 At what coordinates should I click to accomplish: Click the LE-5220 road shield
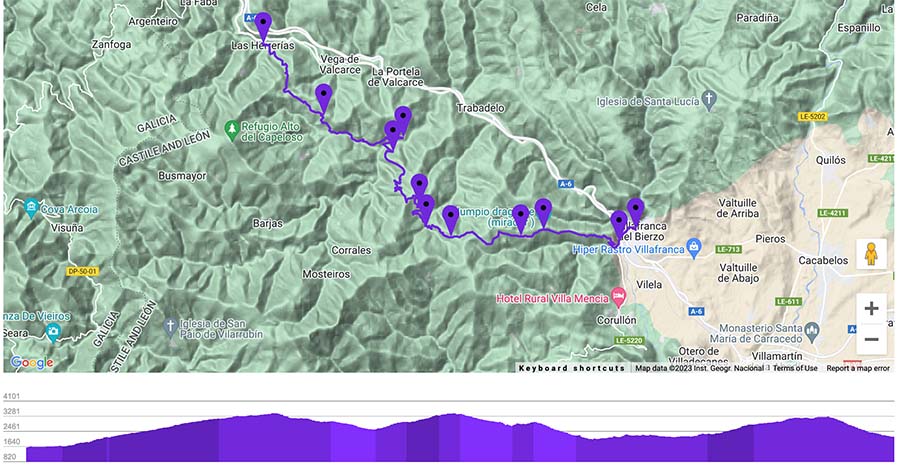point(629,340)
